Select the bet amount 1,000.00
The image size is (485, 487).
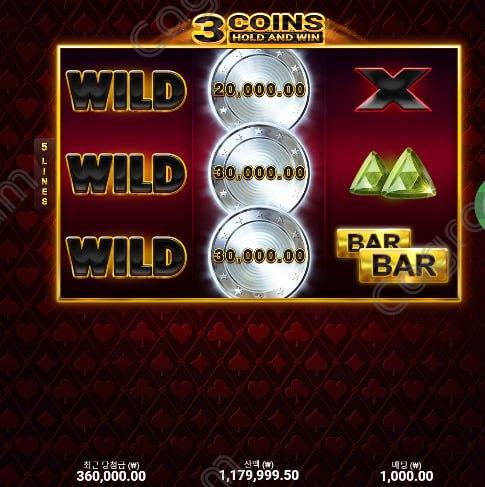(x=407, y=476)
